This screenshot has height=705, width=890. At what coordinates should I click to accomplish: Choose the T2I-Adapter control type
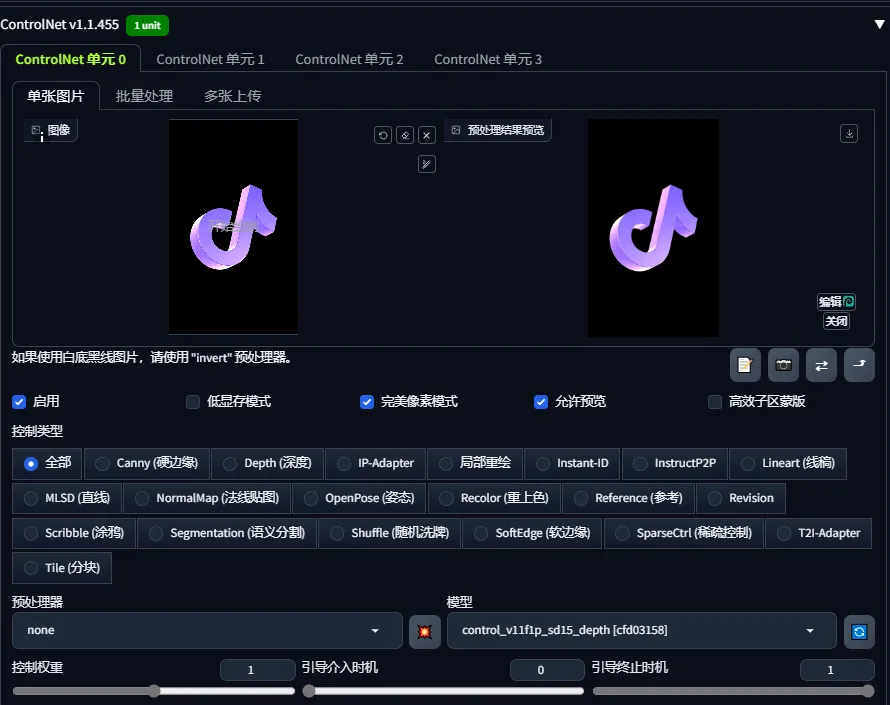coord(818,534)
